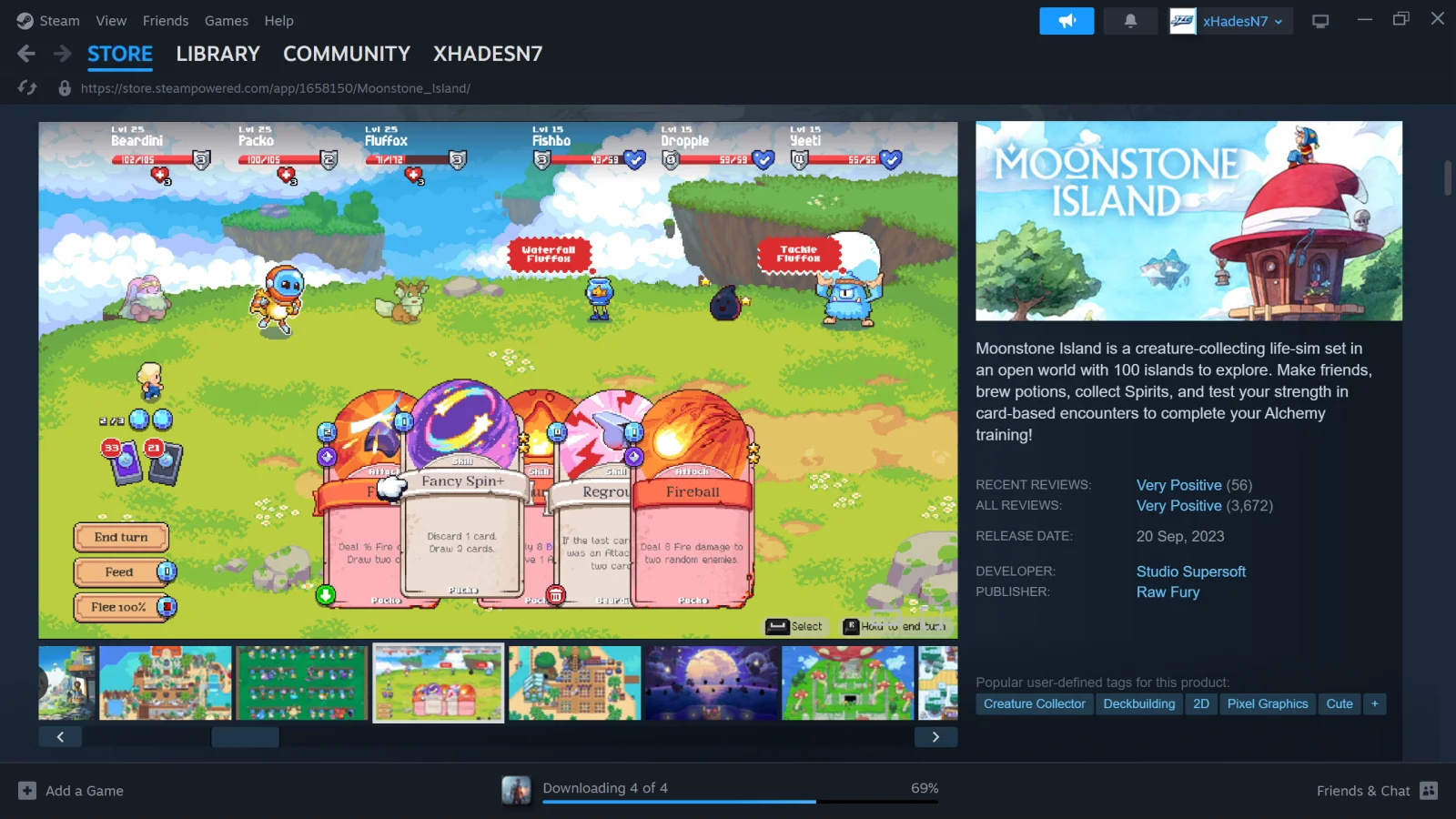Click the download progress bar

(x=740, y=802)
